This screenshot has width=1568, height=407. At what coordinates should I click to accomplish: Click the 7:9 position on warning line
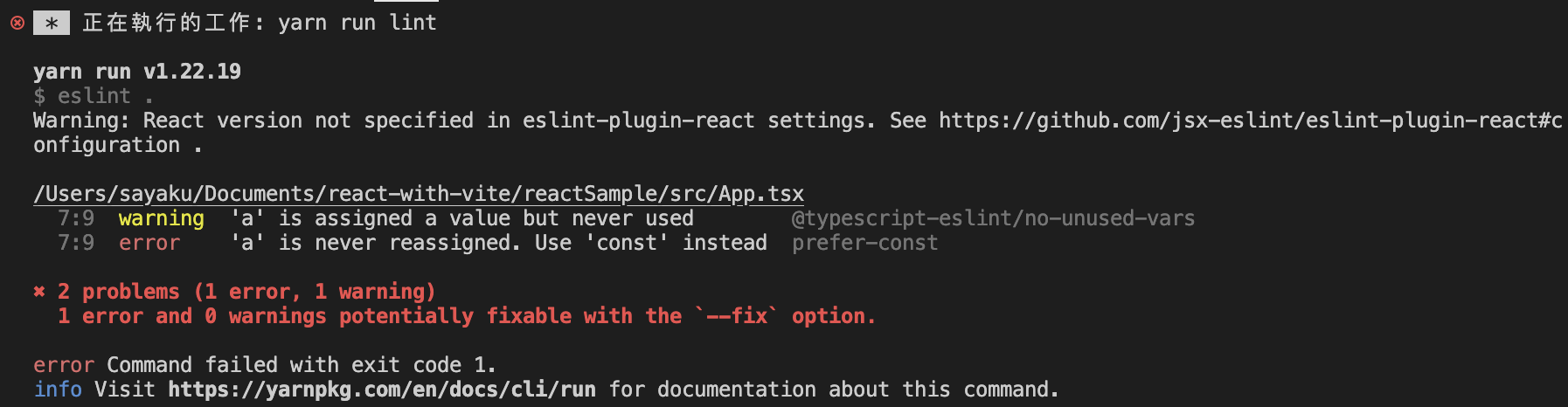click(x=76, y=218)
